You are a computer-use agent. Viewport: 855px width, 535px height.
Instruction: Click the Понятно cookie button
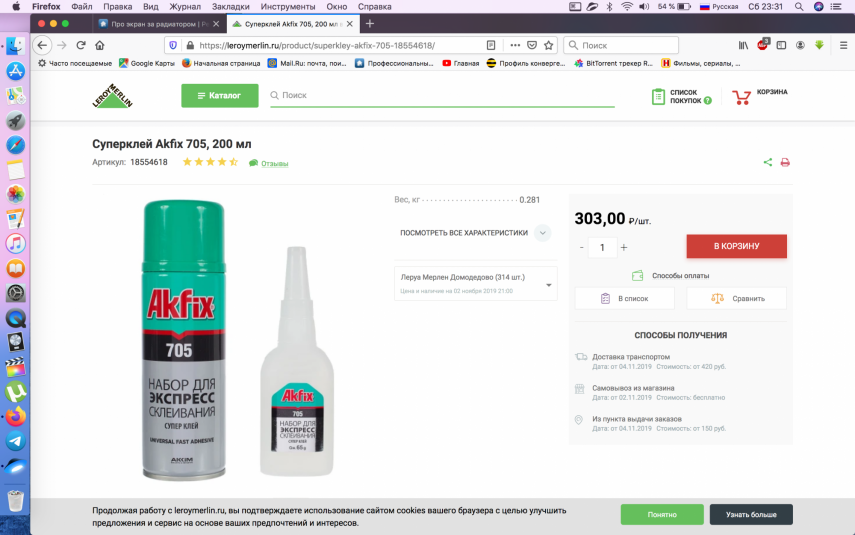point(661,514)
